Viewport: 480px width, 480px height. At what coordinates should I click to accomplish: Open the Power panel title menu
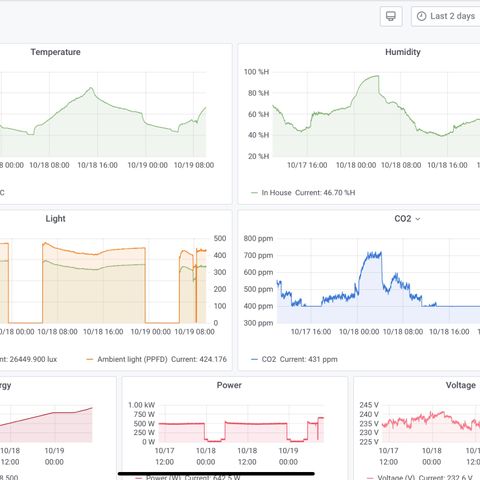(x=229, y=385)
